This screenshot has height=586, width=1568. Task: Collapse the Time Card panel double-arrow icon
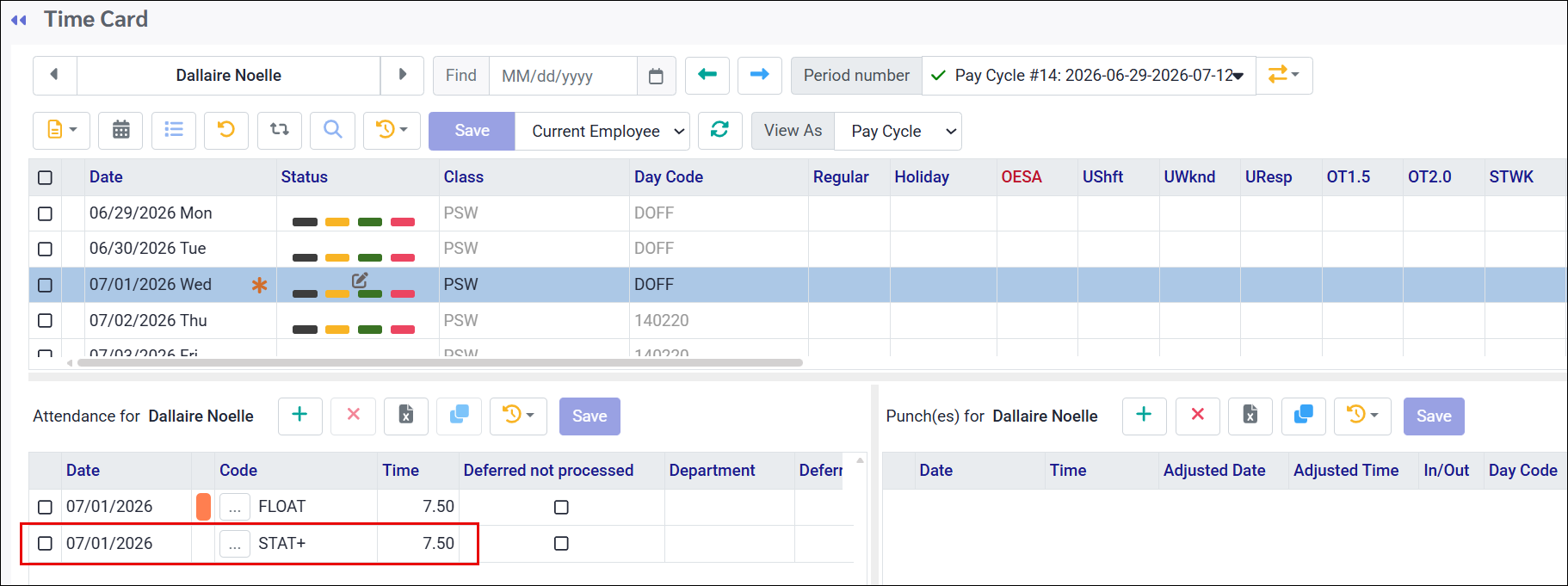point(19,20)
